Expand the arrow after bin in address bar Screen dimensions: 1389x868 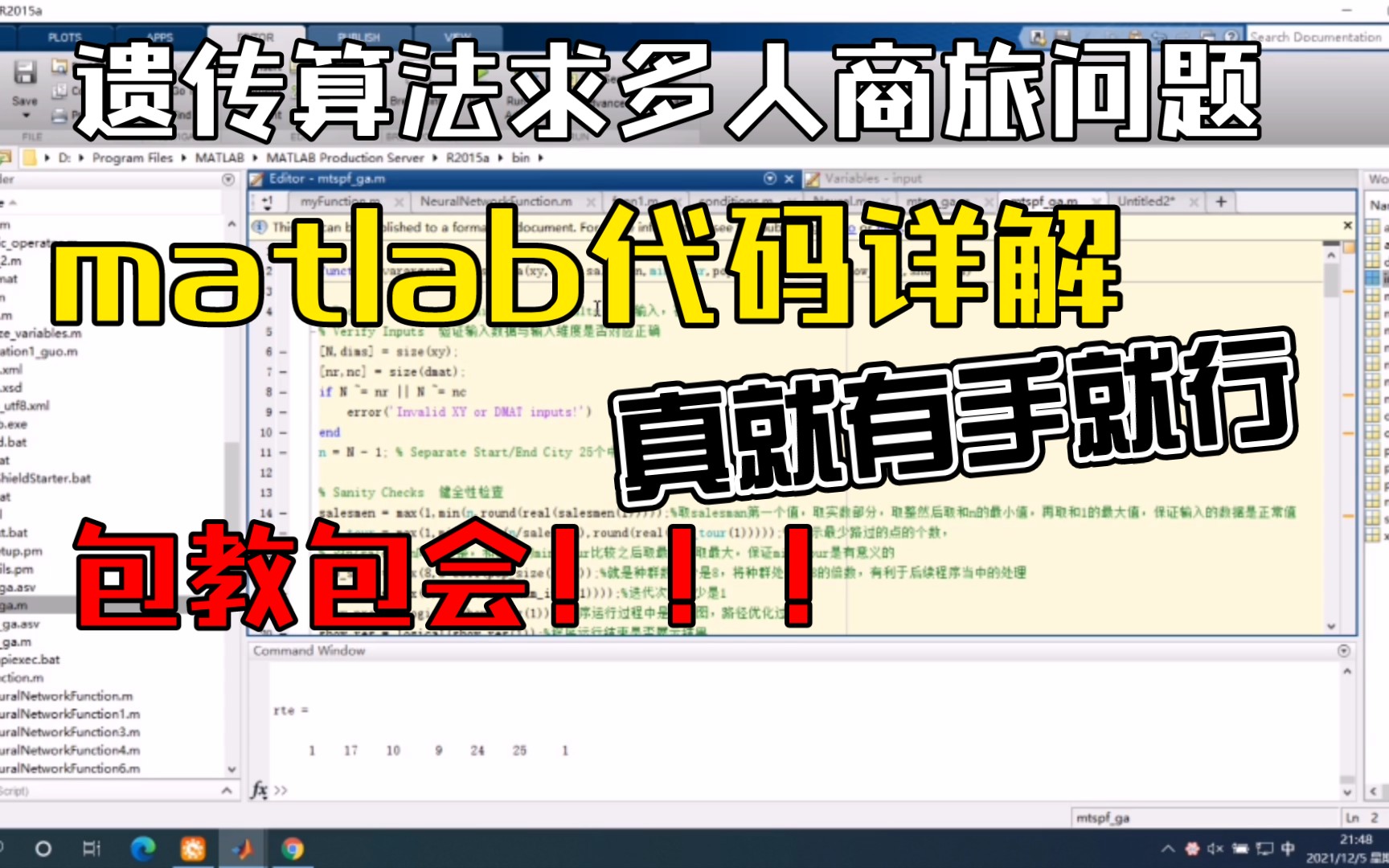[540, 158]
